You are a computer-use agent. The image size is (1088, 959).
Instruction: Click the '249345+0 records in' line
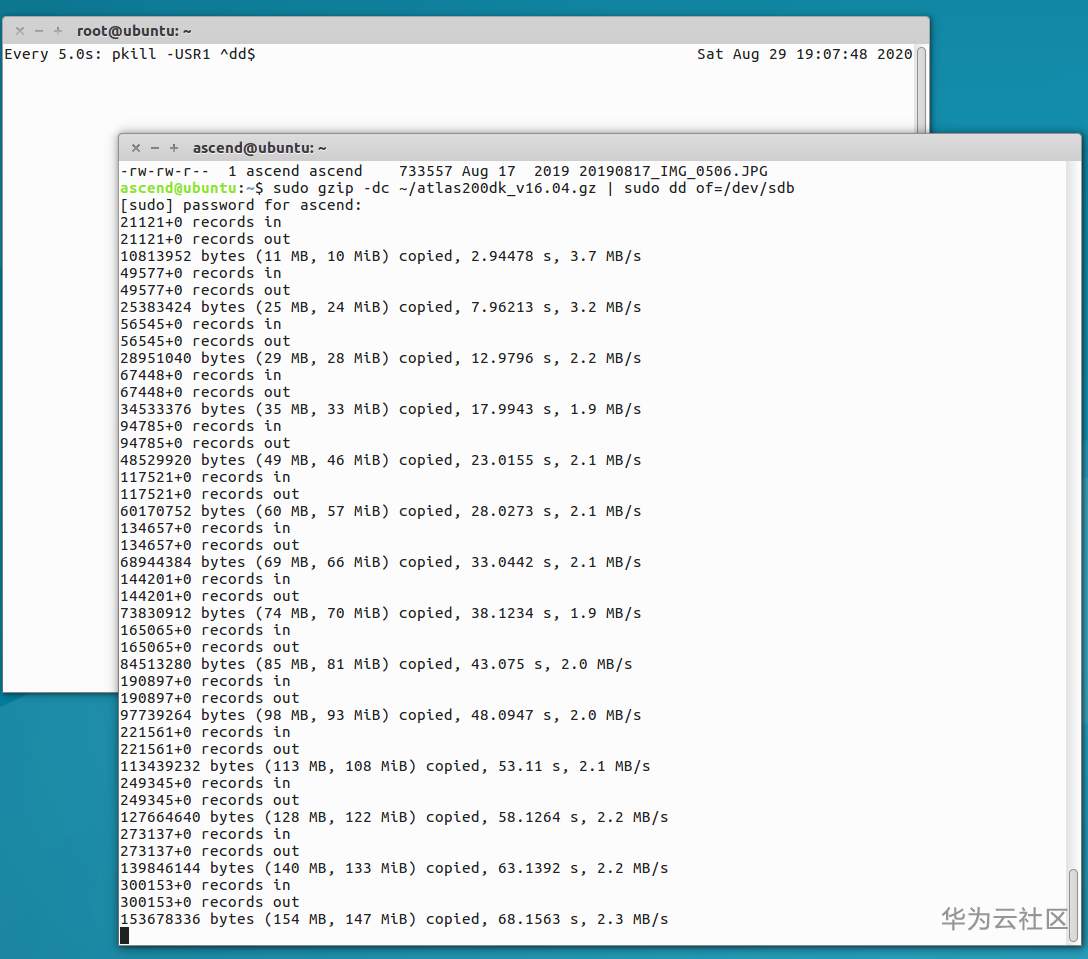click(205, 783)
